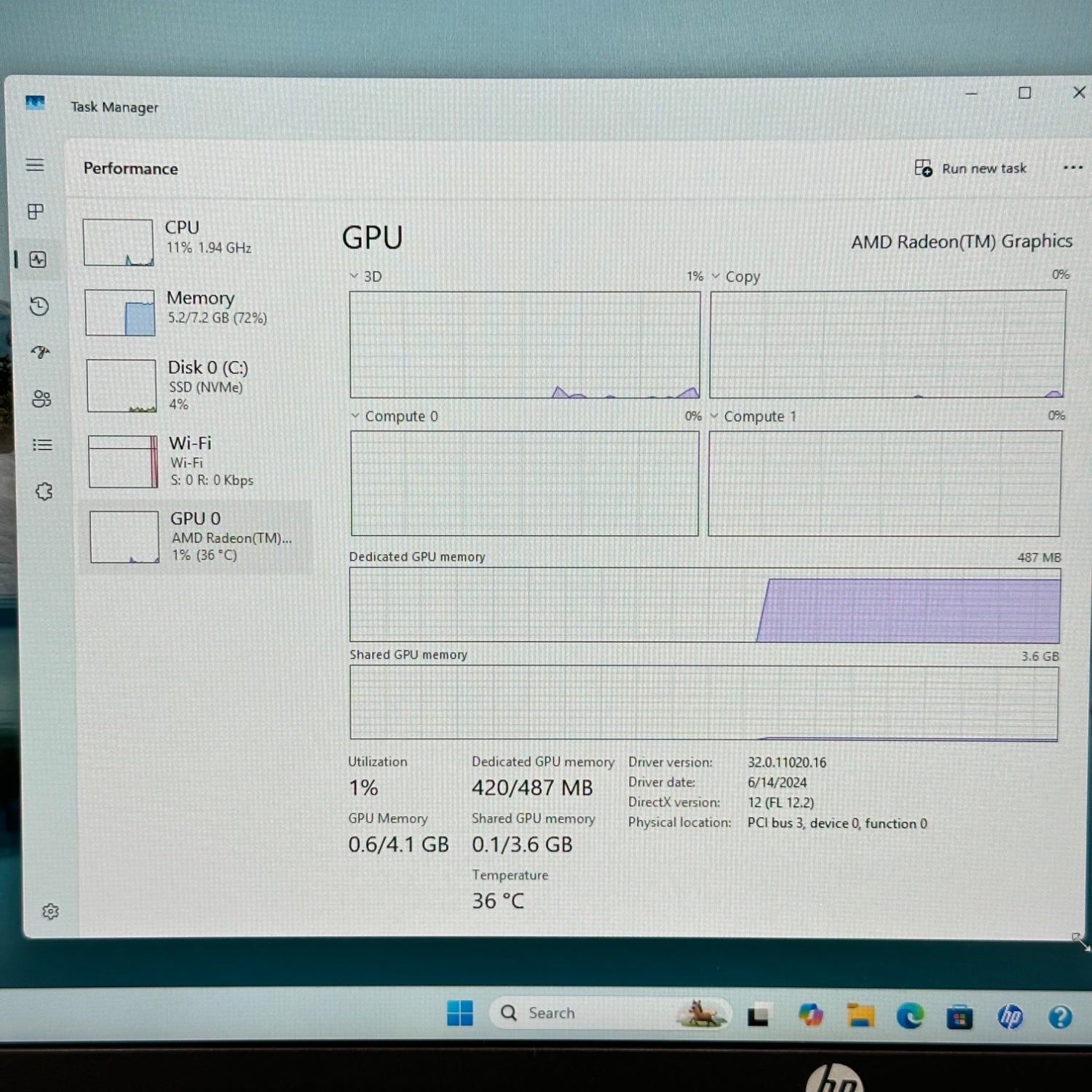
Task: Open the App history page icon
Action: 39,306
